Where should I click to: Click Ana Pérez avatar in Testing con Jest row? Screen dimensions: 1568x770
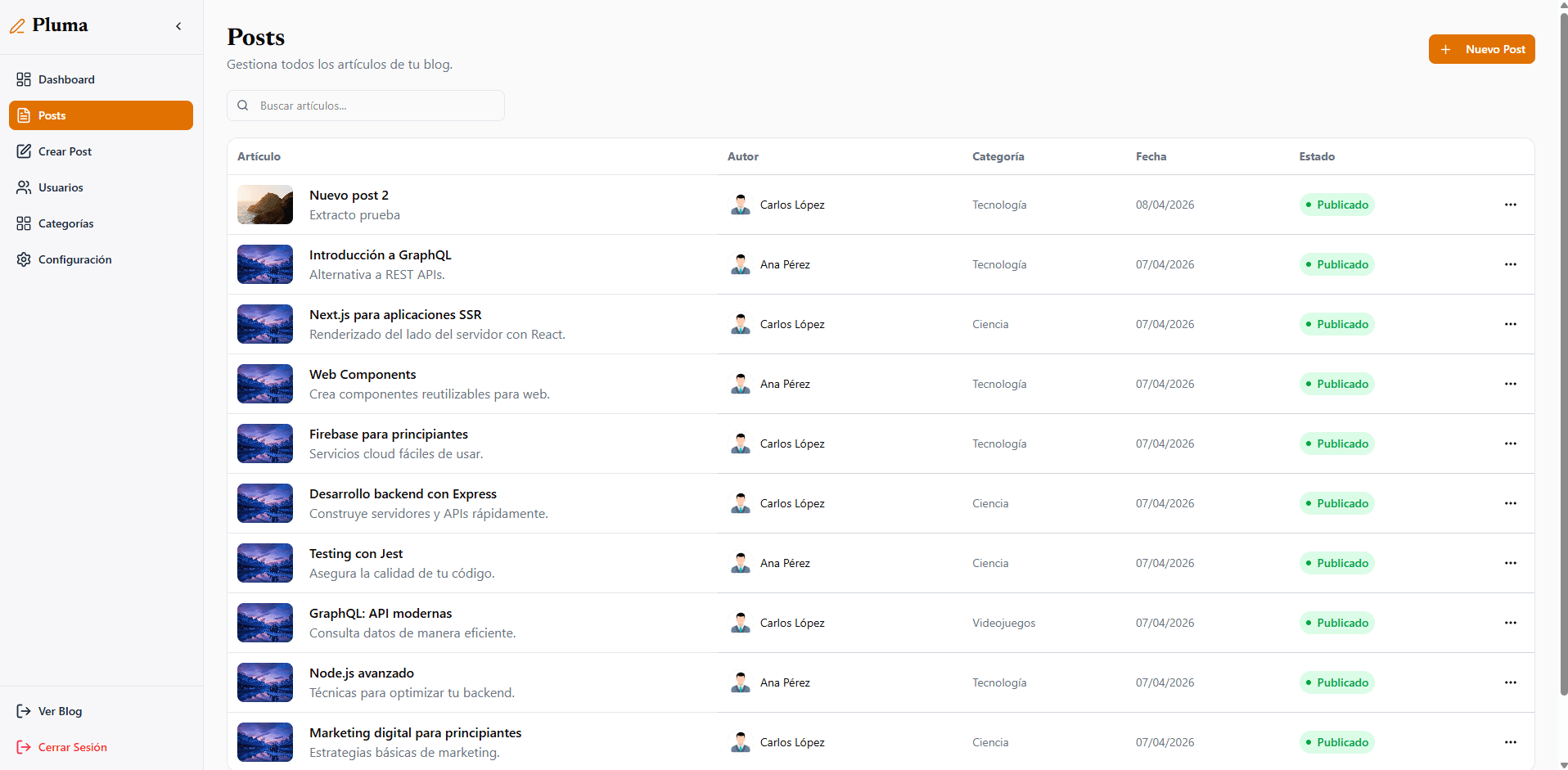click(x=741, y=563)
